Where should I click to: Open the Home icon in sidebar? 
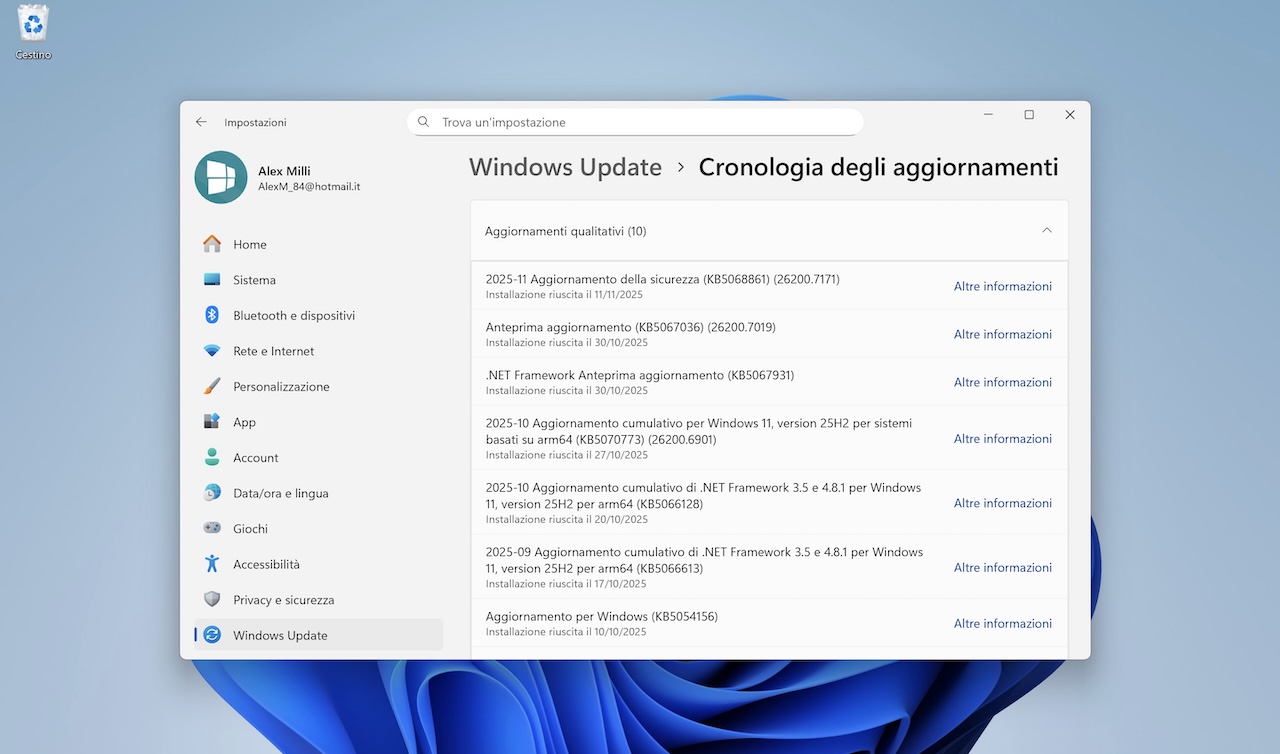pos(212,244)
